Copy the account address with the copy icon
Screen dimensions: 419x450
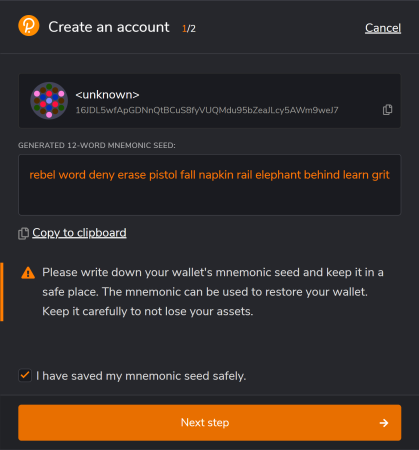(x=387, y=110)
